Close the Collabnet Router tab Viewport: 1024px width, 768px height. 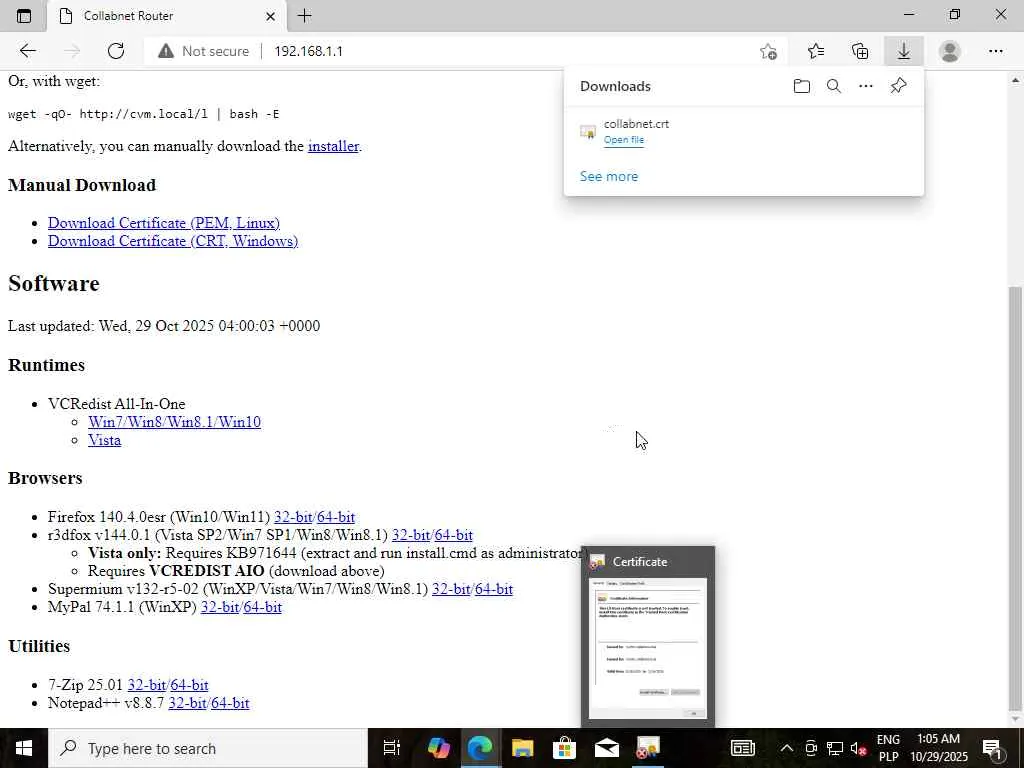270,16
